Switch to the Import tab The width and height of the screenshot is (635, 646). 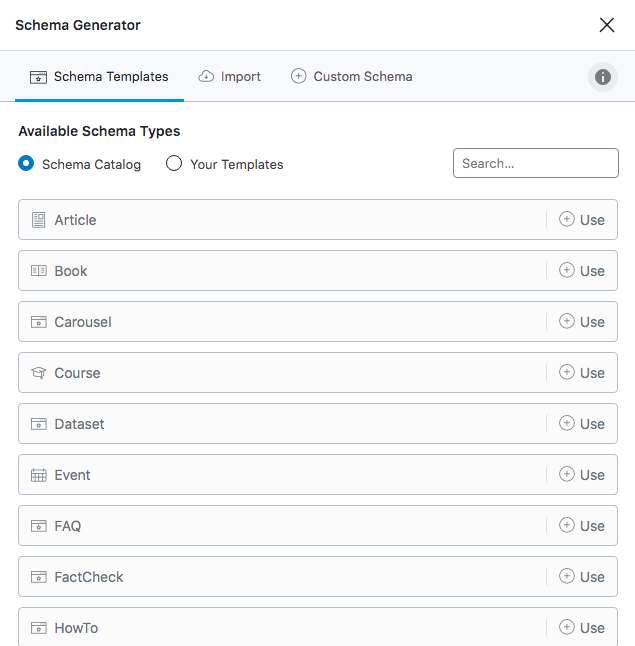[x=229, y=77]
